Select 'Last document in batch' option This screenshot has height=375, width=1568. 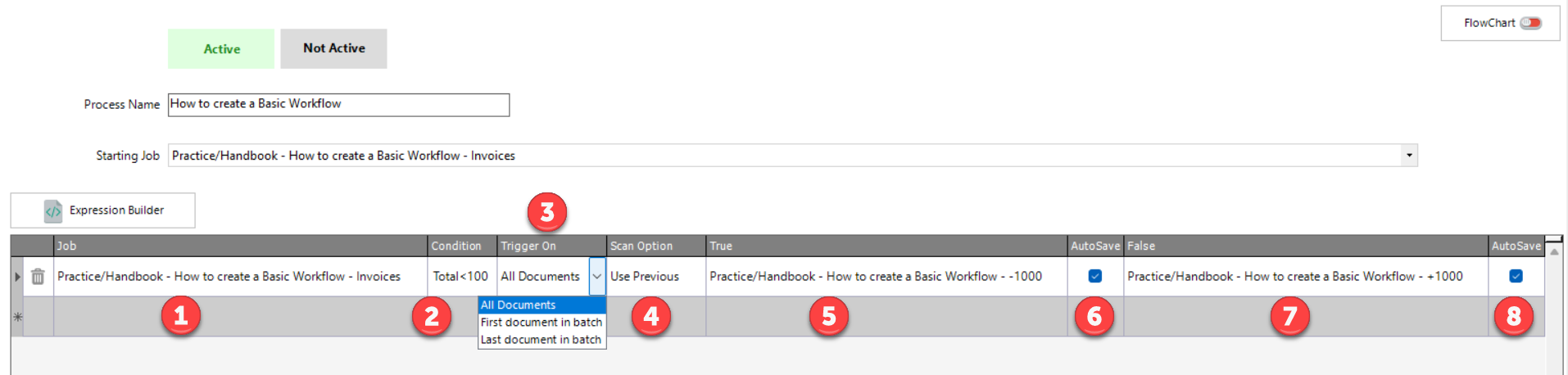tap(541, 340)
